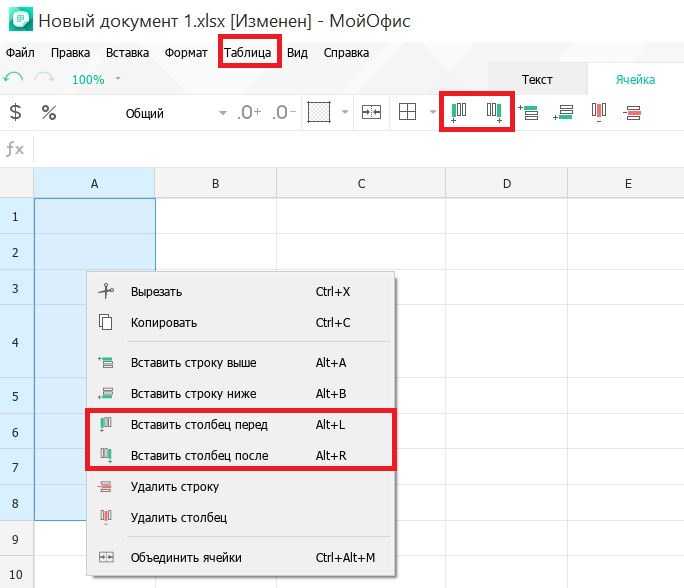The image size is (684, 588).
Task: Switch to the Текст tab
Action: 537,80
